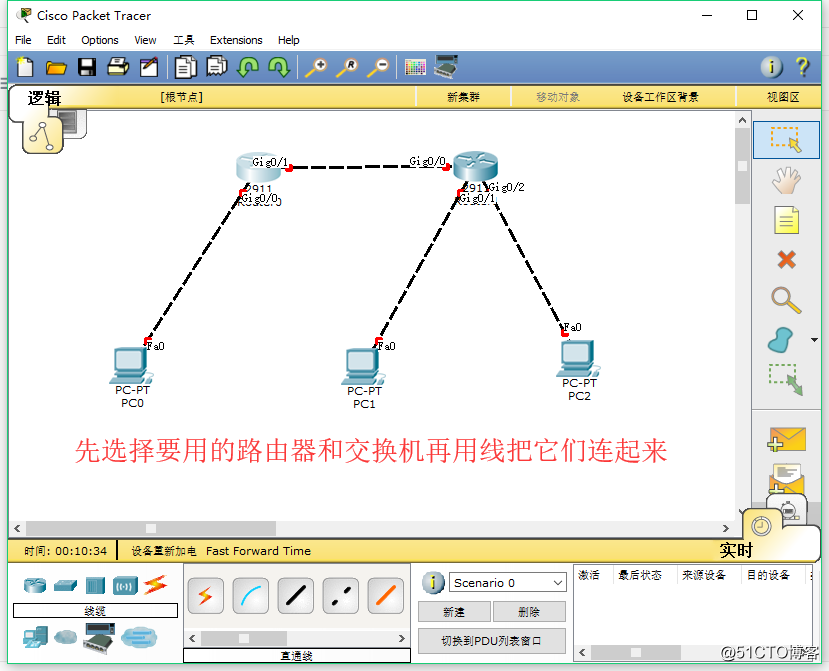Viewport: 829px width, 671px height.
Task: Click the Print icon
Action: click(118, 67)
